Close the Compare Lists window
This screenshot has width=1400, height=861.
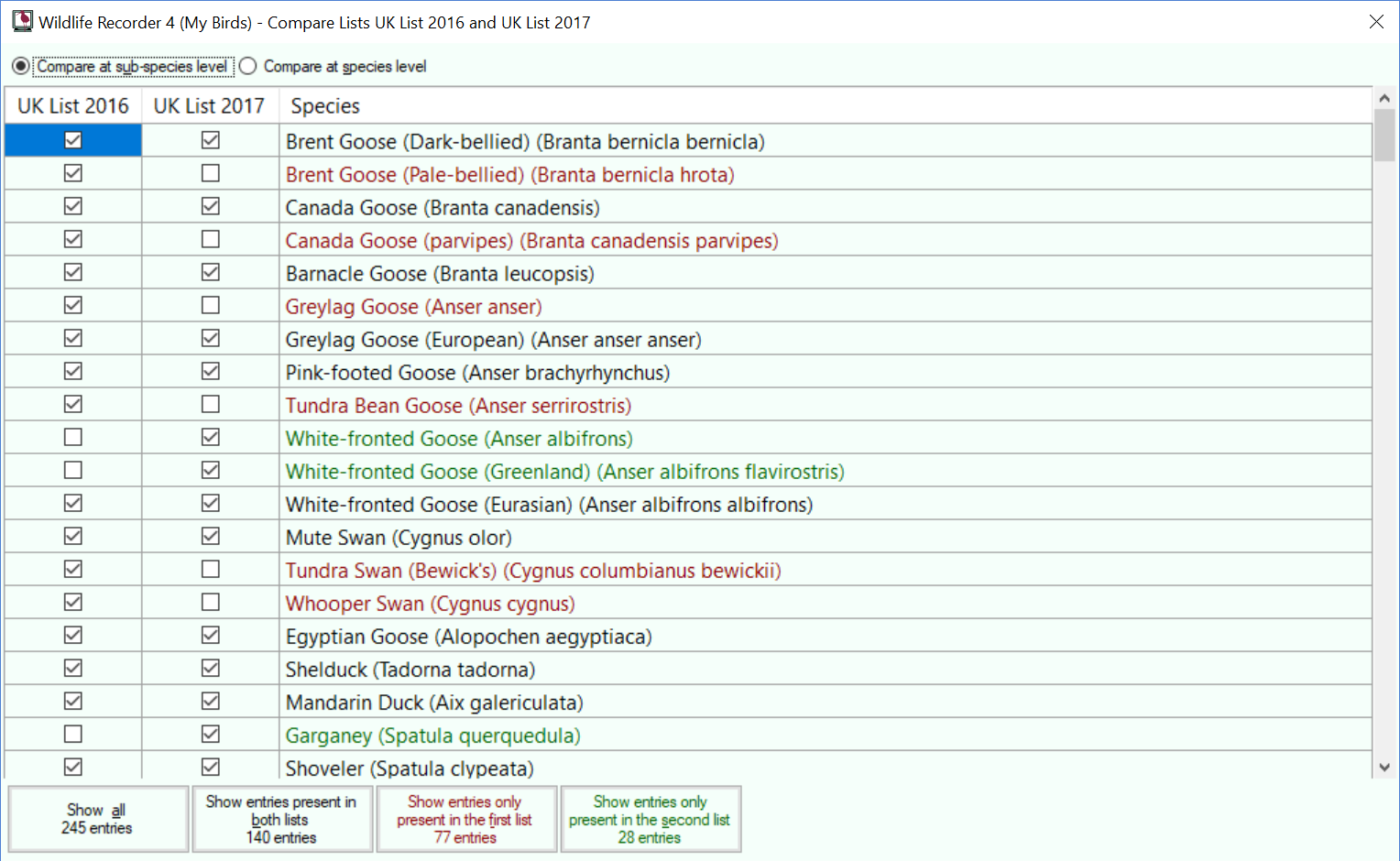tap(1376, 22)
